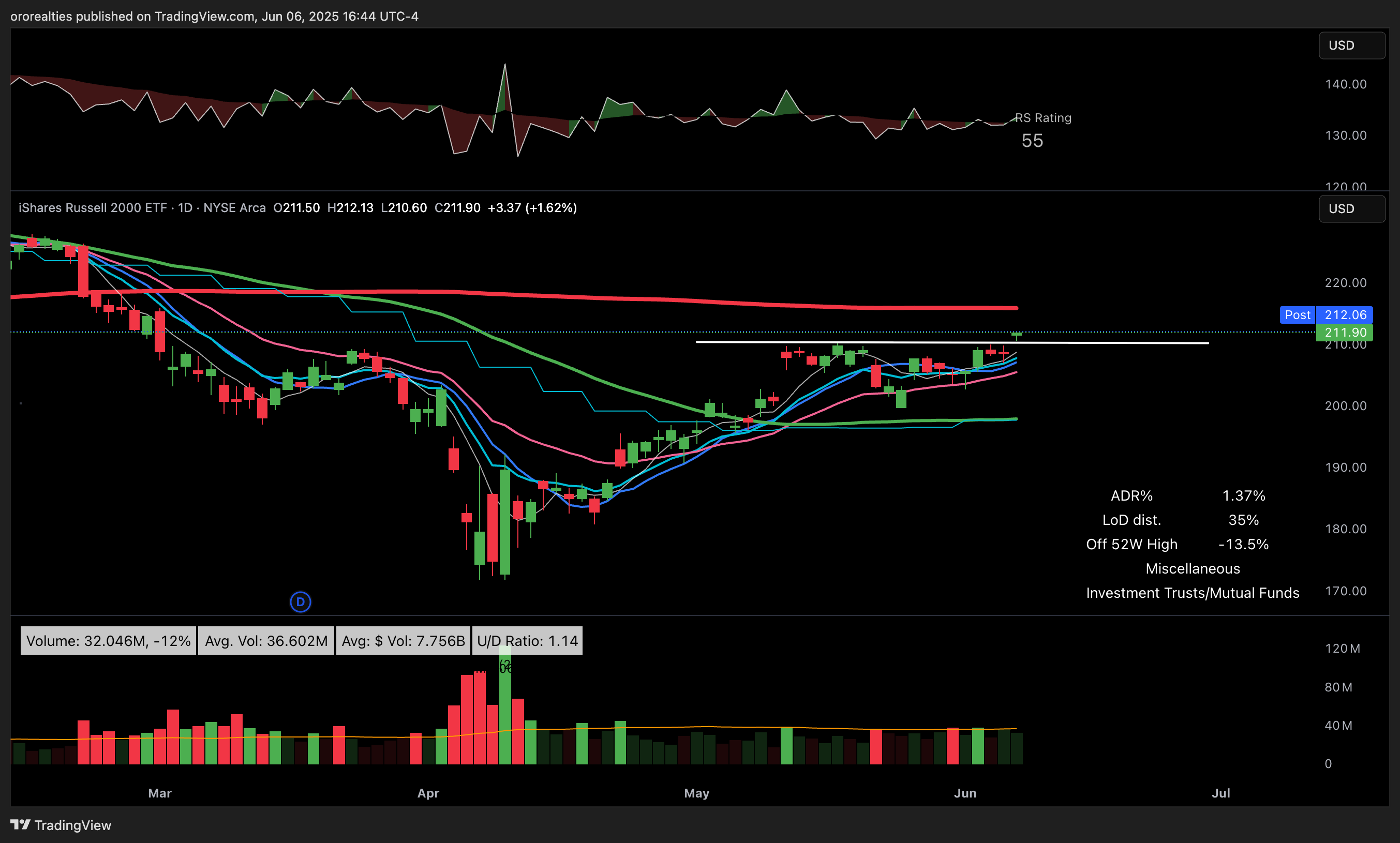Click the U/D Ratio: 1.14 box
This screenshot has height=843, width=1400.
click(x=527, y=641)
